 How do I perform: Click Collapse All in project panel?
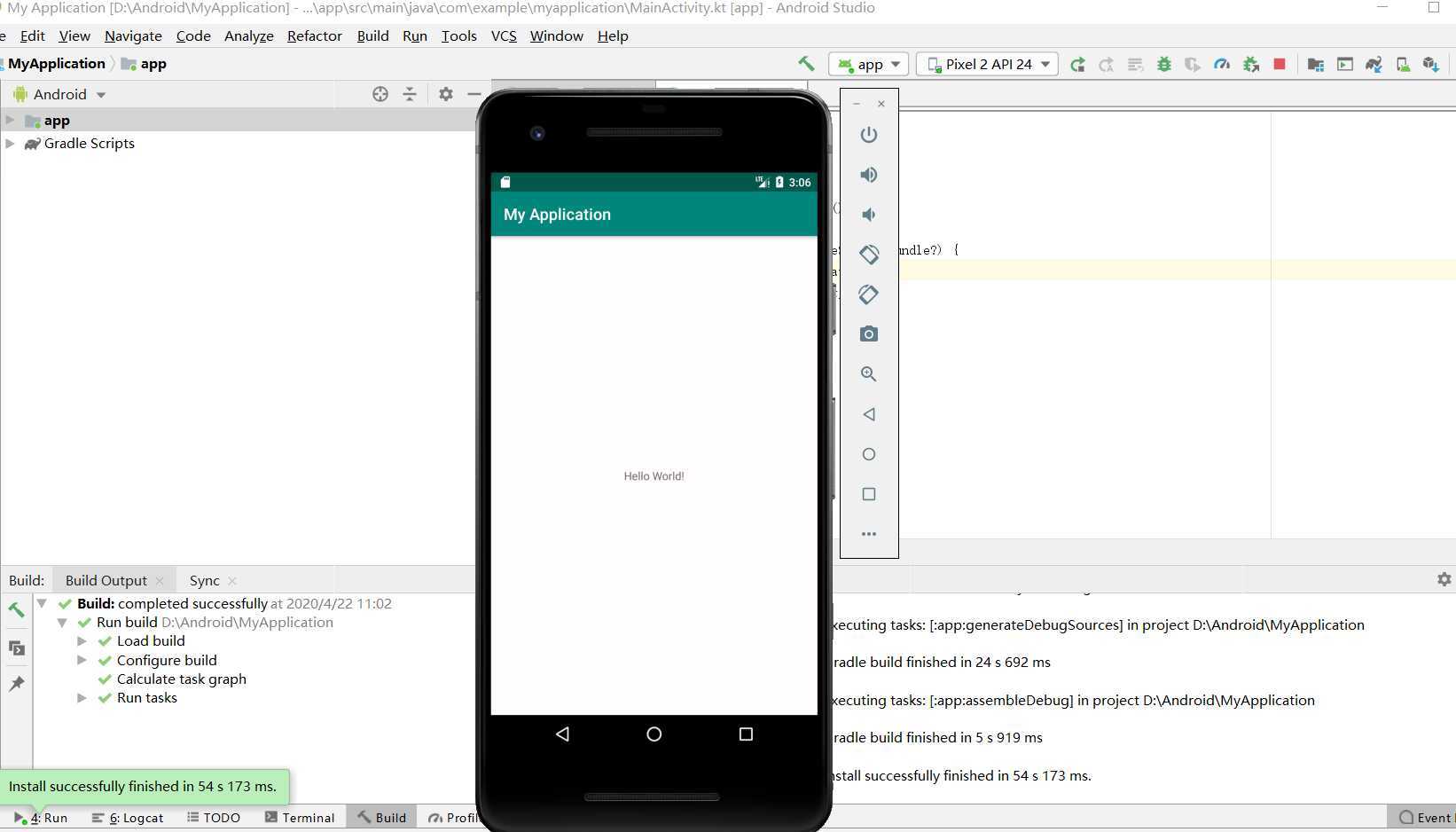[x=410, y=94]
